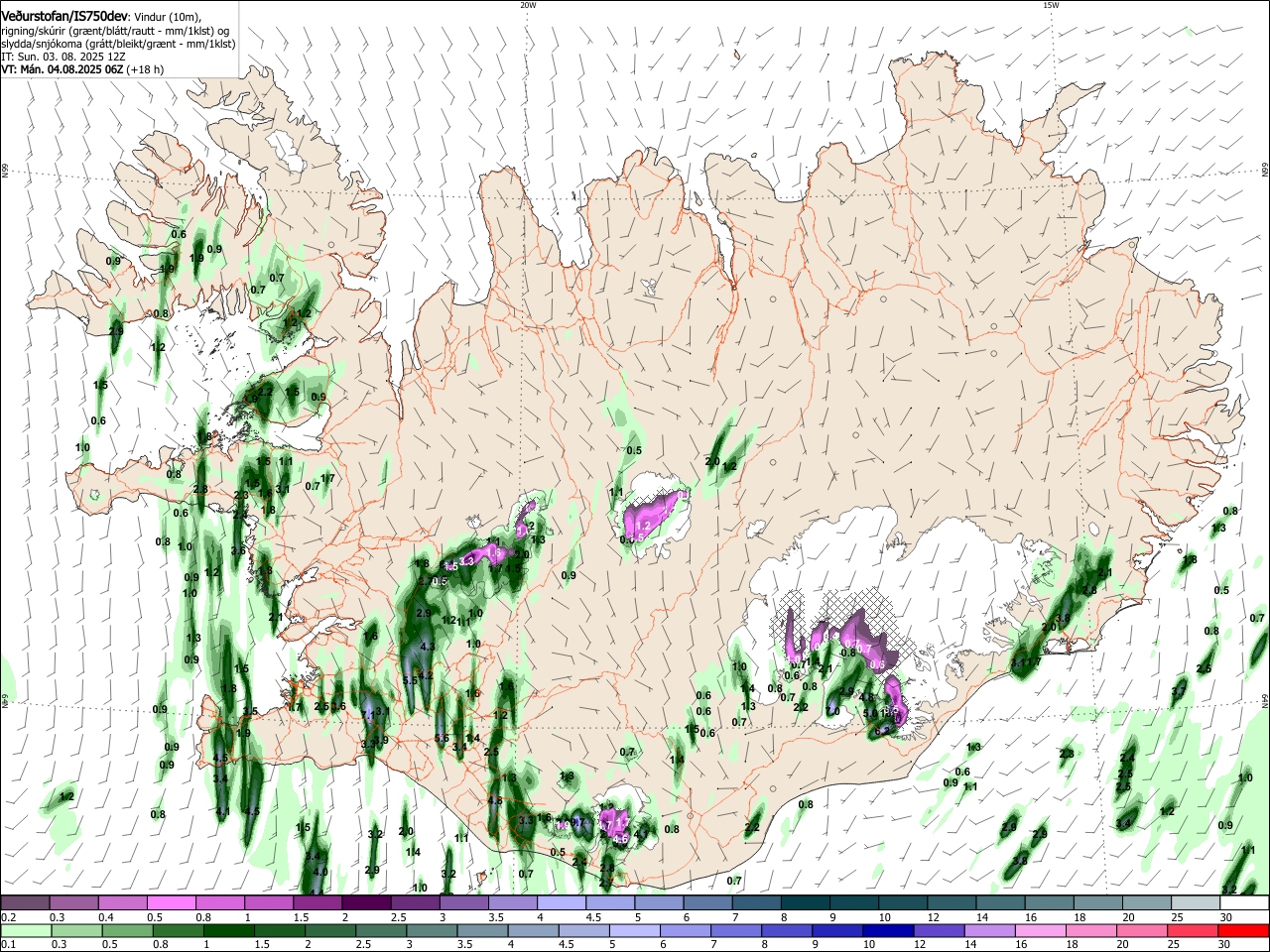The height and width of the screenshot is (952, 1270).
Task: Select snow legend swatch between 0.3 and 0.4
Action: pos(74,902)
